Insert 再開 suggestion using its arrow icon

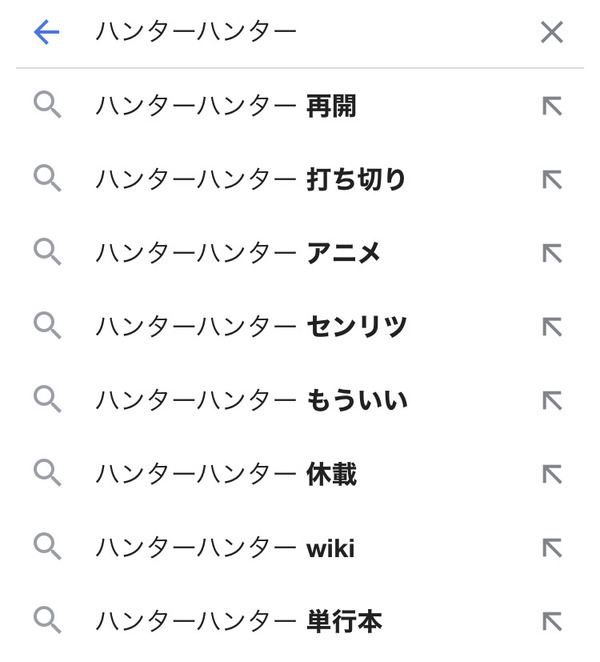551,106
